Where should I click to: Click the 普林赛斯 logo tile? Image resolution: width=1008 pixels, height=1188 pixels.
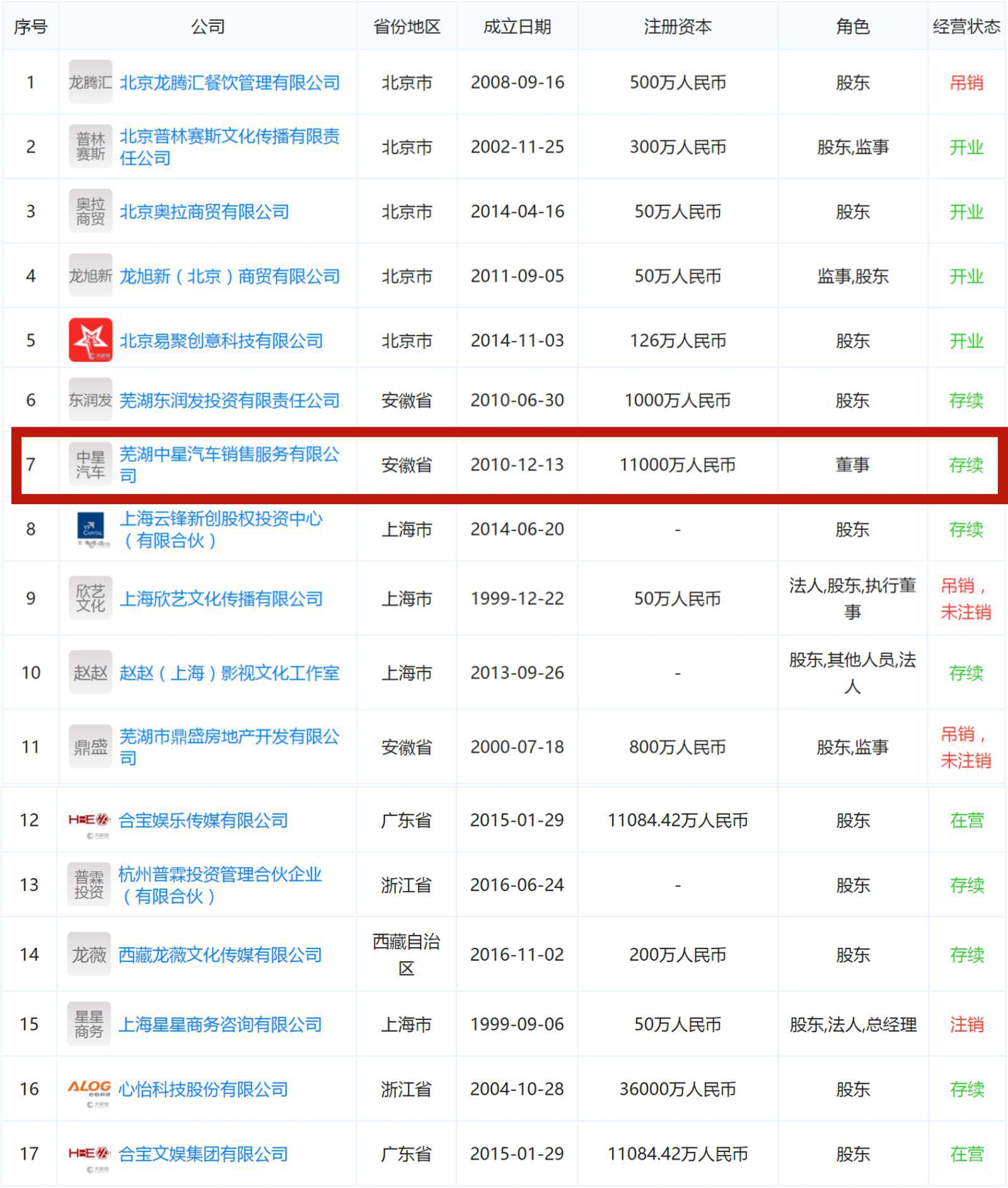[x=90, y=146]
